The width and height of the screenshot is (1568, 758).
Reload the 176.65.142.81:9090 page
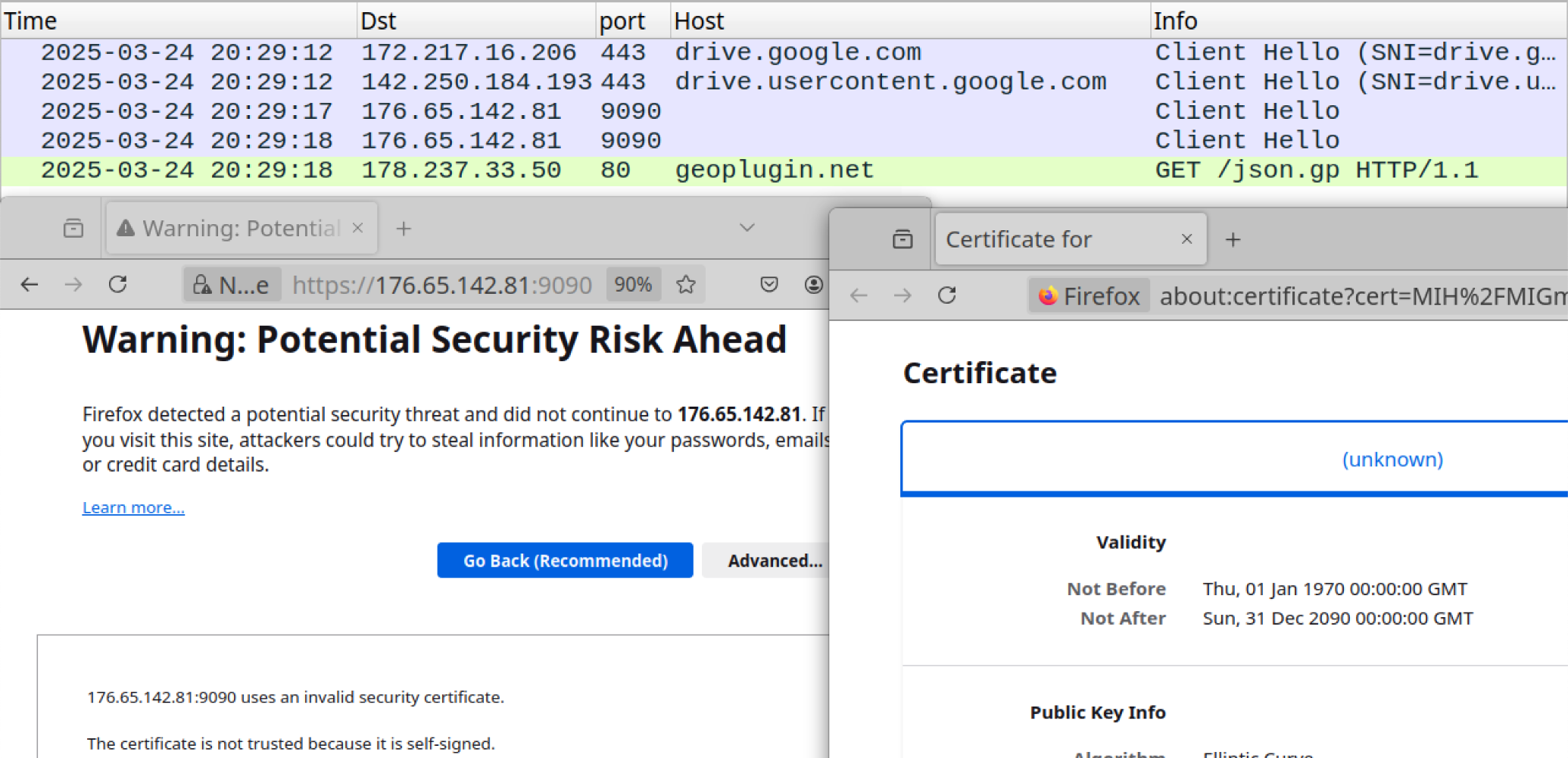117,285
